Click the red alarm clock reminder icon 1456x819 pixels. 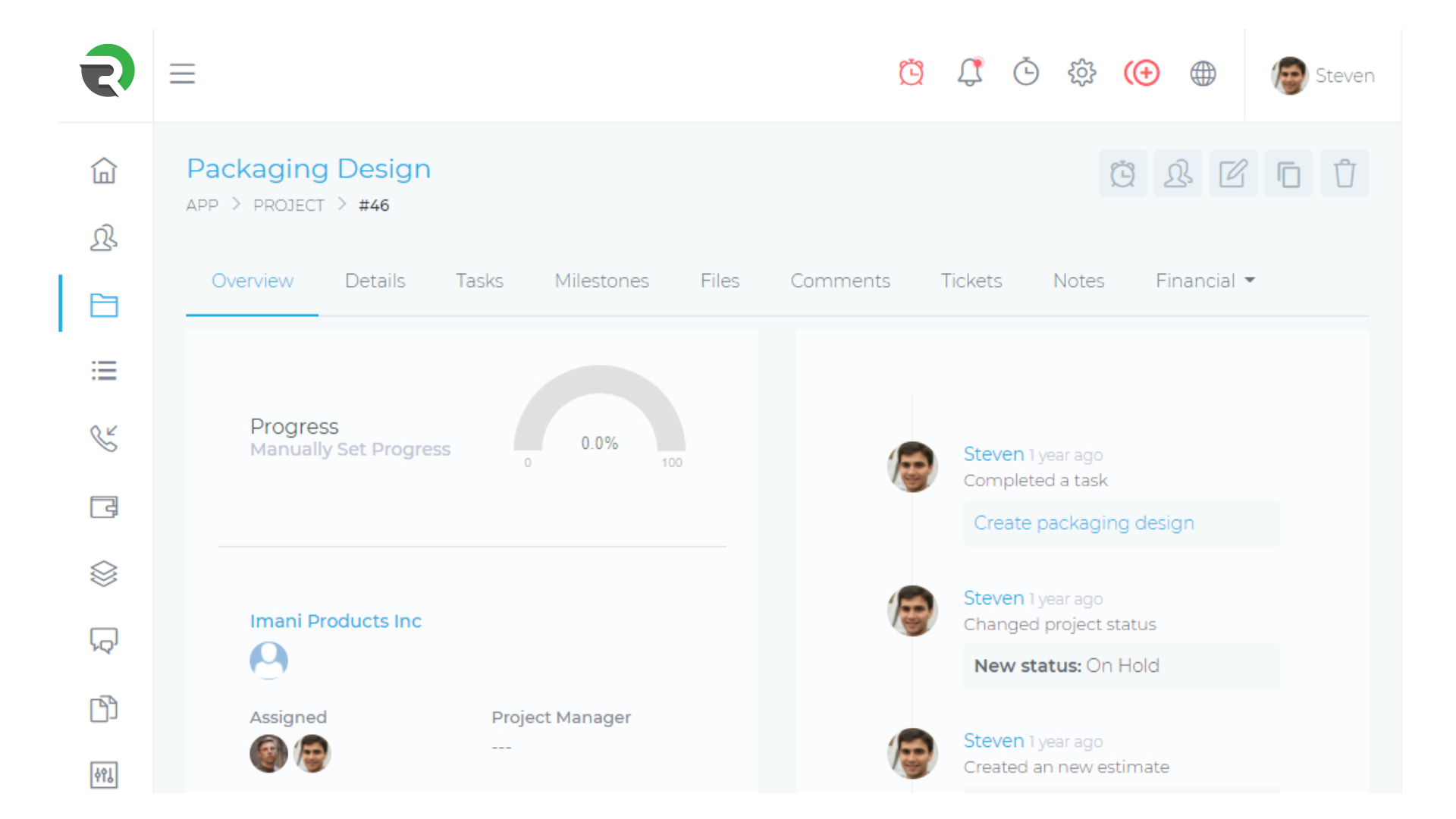click(x=911, y=73)
